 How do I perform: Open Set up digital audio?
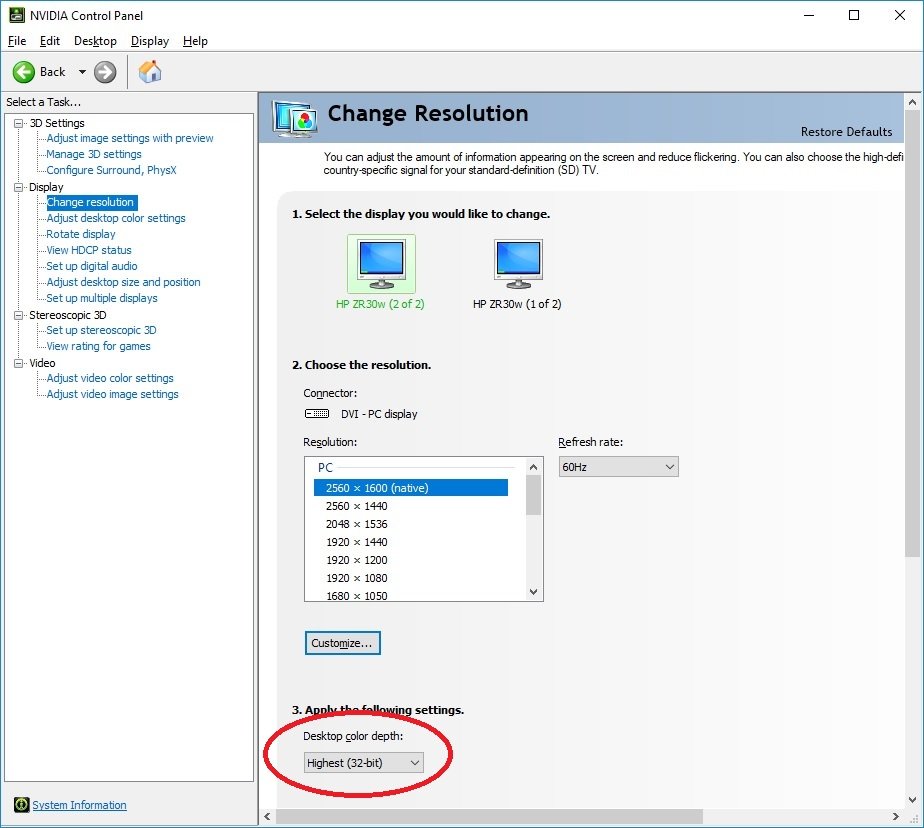[91, 266]
